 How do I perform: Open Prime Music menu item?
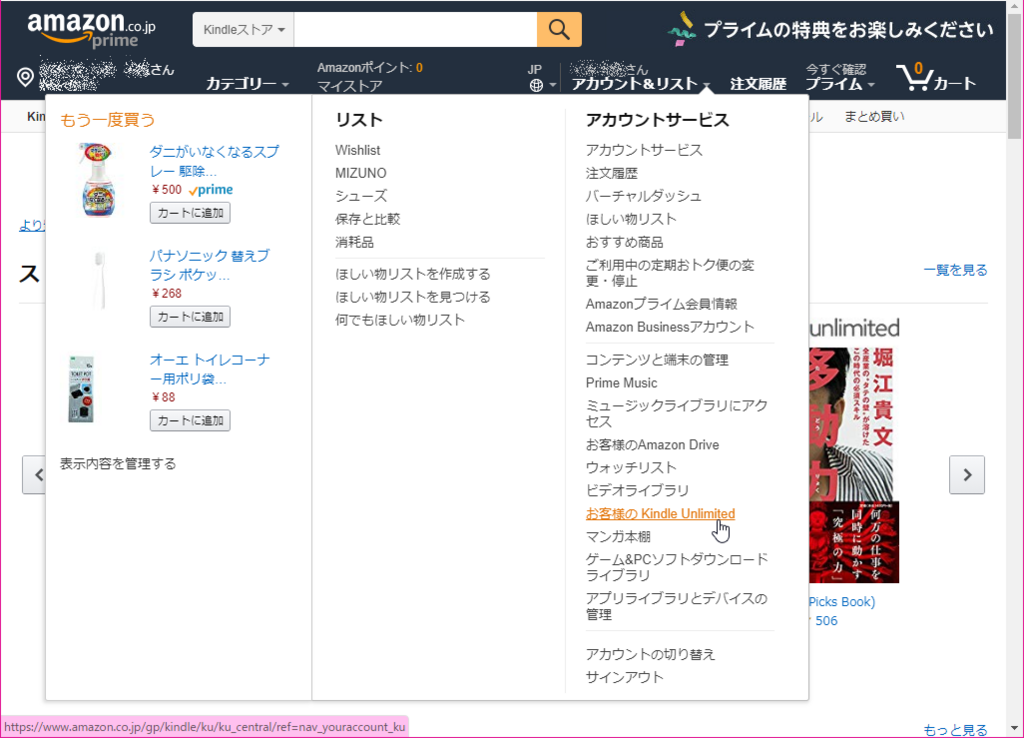click(621, 383)
